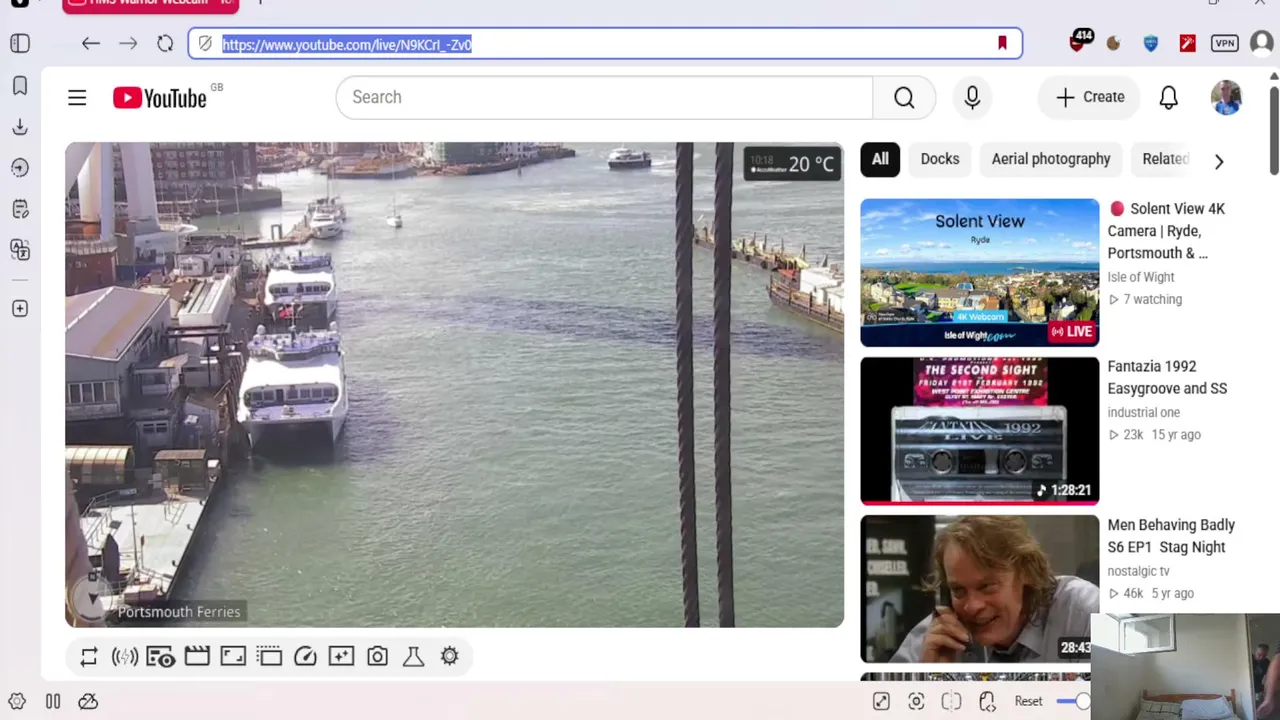This screenshot has height=720, width=1280.
Task: Open the cookie extension icon
Action: click(x=1113, y=43)
